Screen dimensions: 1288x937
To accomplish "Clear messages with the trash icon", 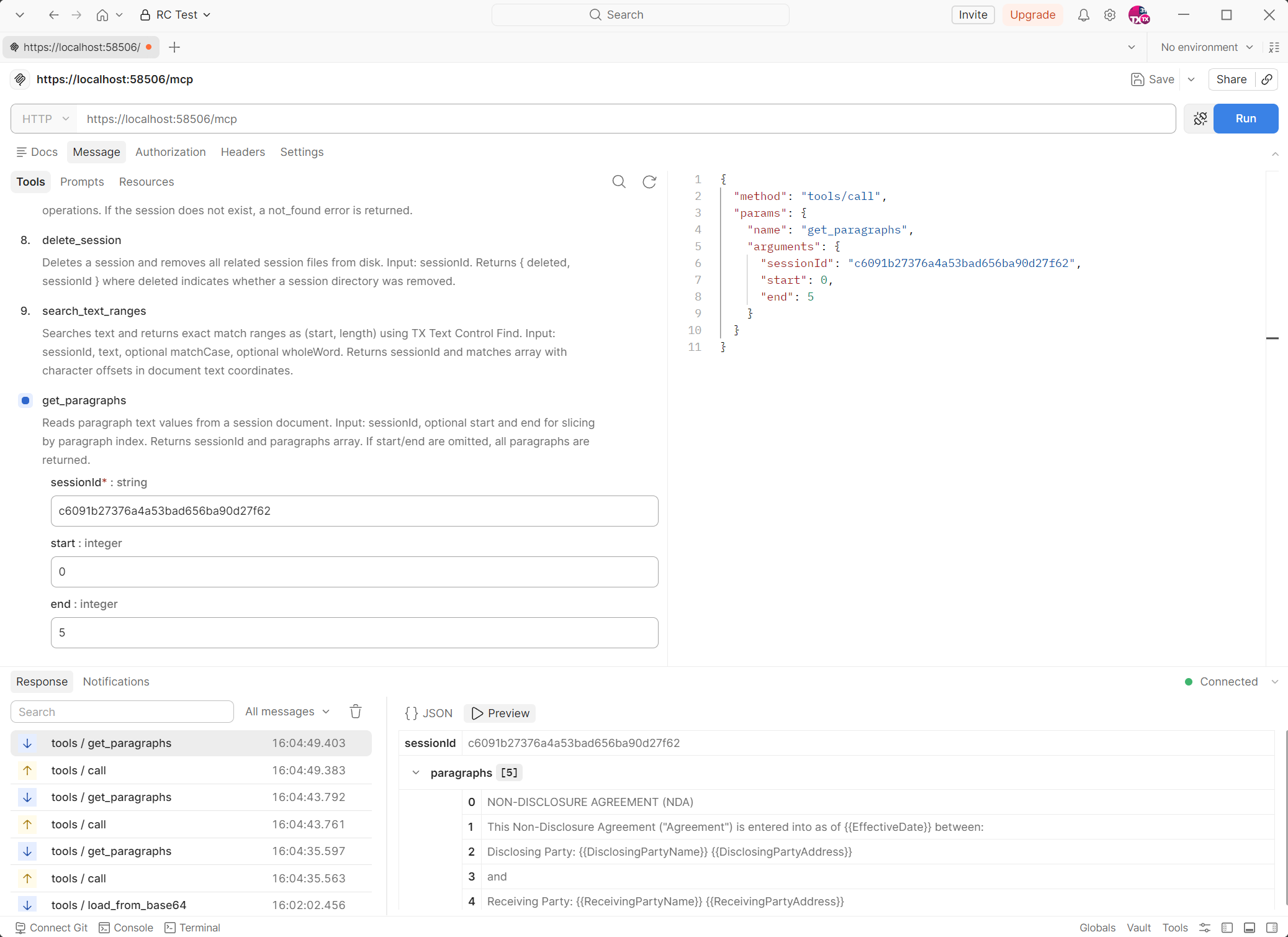I will [356, 712].
